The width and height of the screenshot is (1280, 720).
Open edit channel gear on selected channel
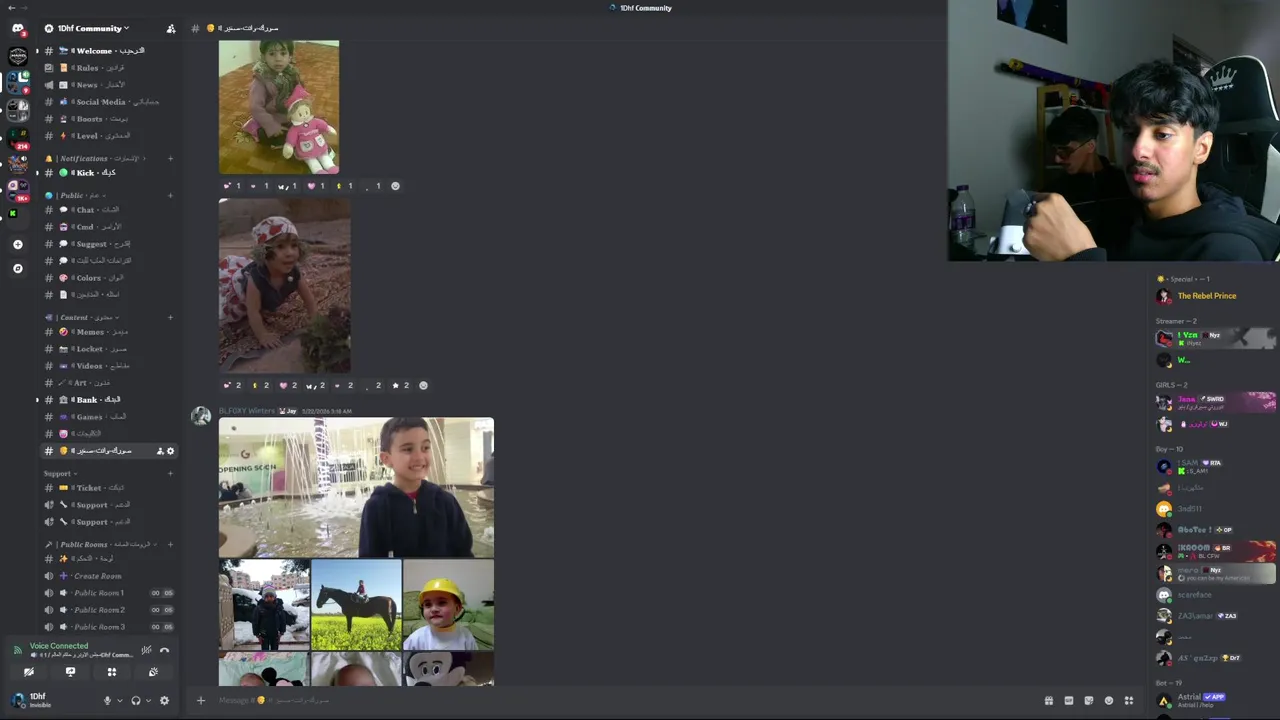pyautogui.click(x=170, y=451)
